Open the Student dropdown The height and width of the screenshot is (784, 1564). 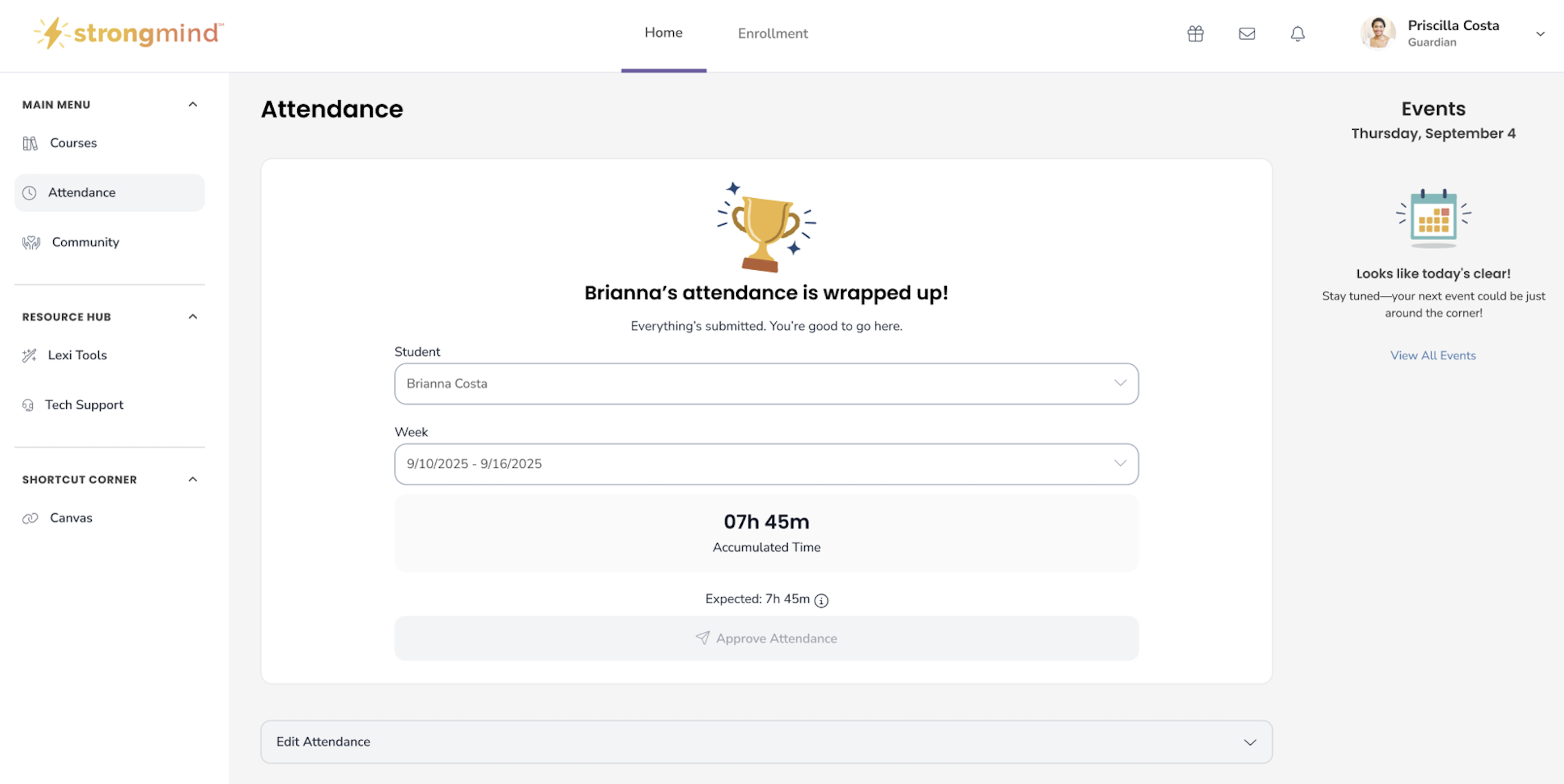tap(766, 384)
